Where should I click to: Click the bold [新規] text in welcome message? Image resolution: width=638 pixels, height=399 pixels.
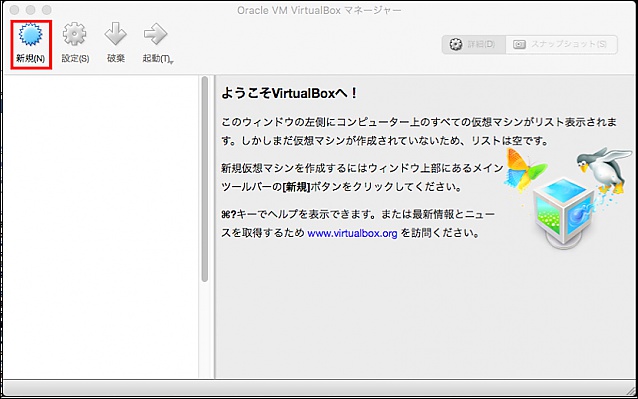tap(296, 187)
